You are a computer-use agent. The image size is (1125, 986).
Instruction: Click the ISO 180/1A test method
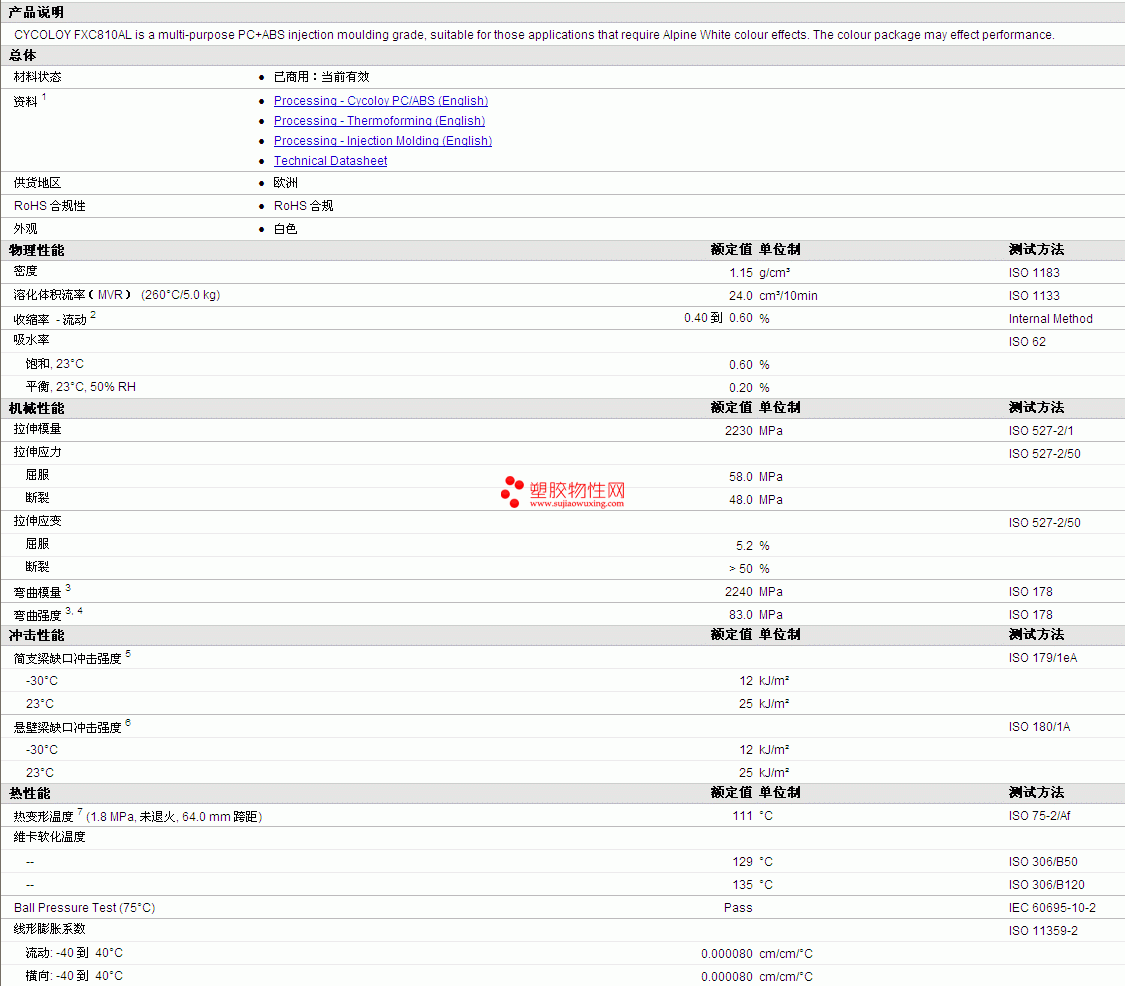coord(1039,726)
